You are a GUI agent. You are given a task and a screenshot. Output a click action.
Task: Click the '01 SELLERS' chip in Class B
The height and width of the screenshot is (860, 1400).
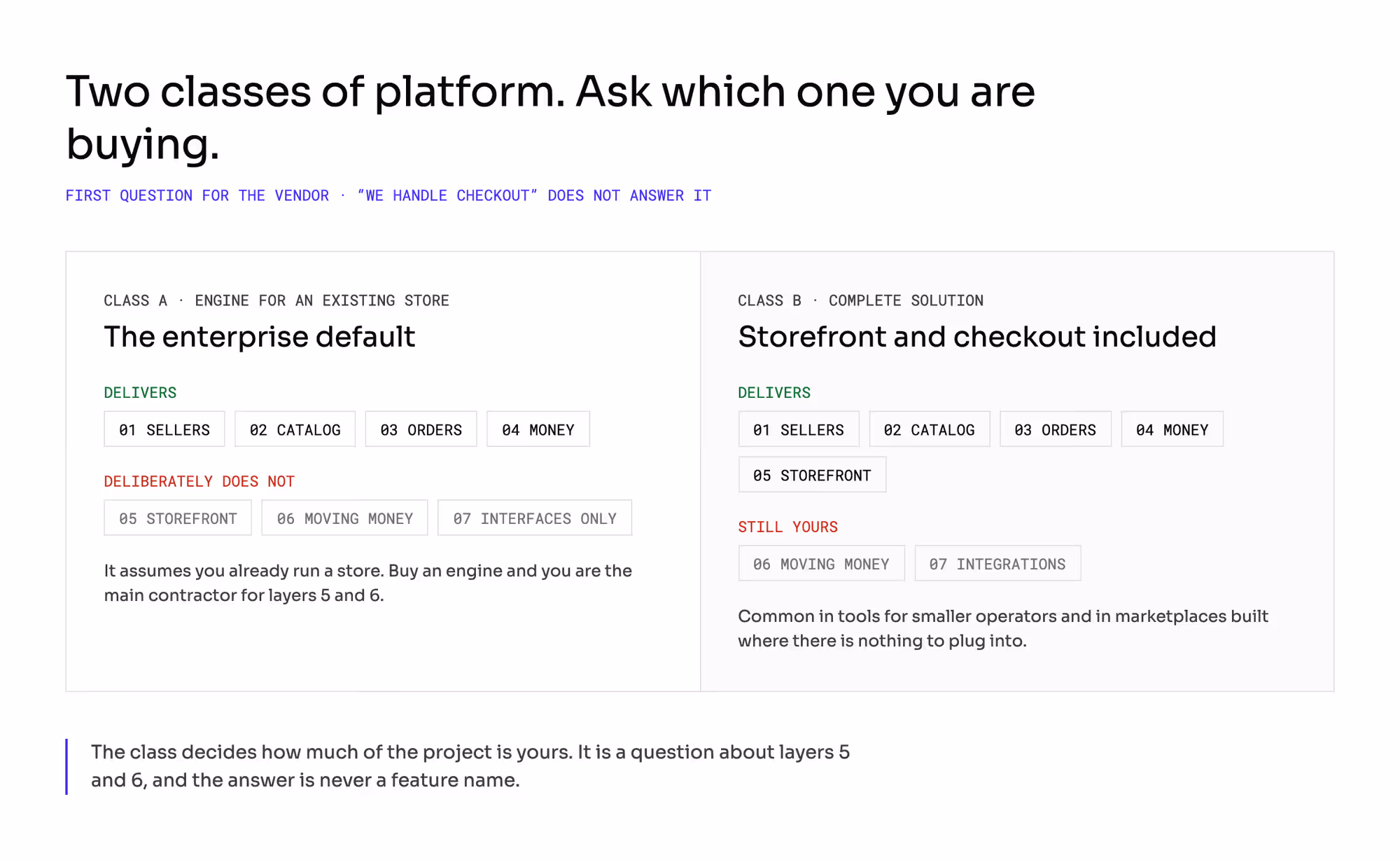[799, 429]
